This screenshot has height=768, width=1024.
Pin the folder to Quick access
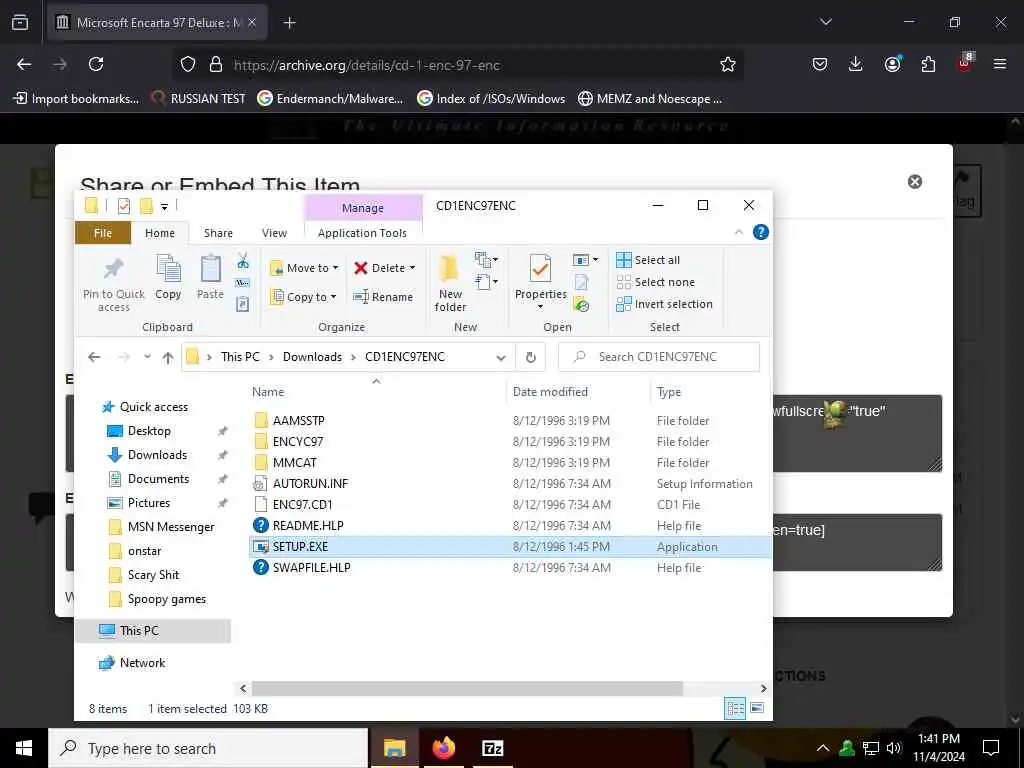pos(114,283)
